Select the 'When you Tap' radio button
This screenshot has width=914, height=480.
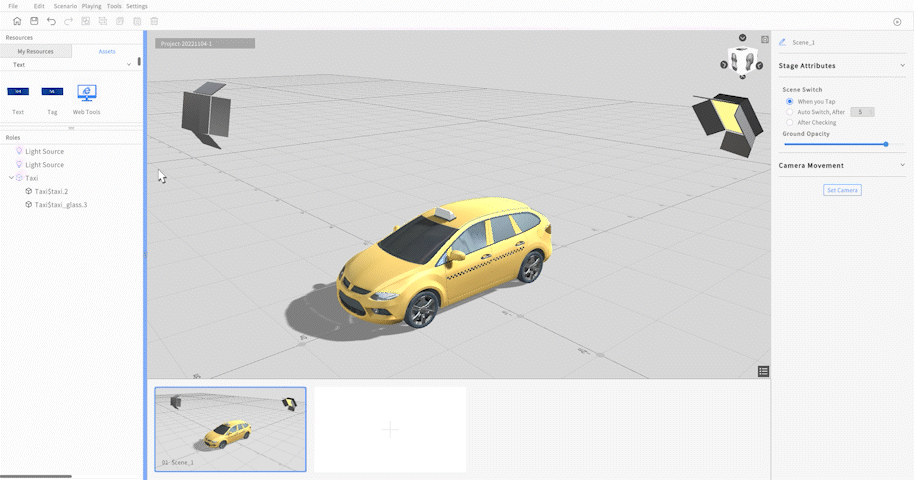coord(789,101)
